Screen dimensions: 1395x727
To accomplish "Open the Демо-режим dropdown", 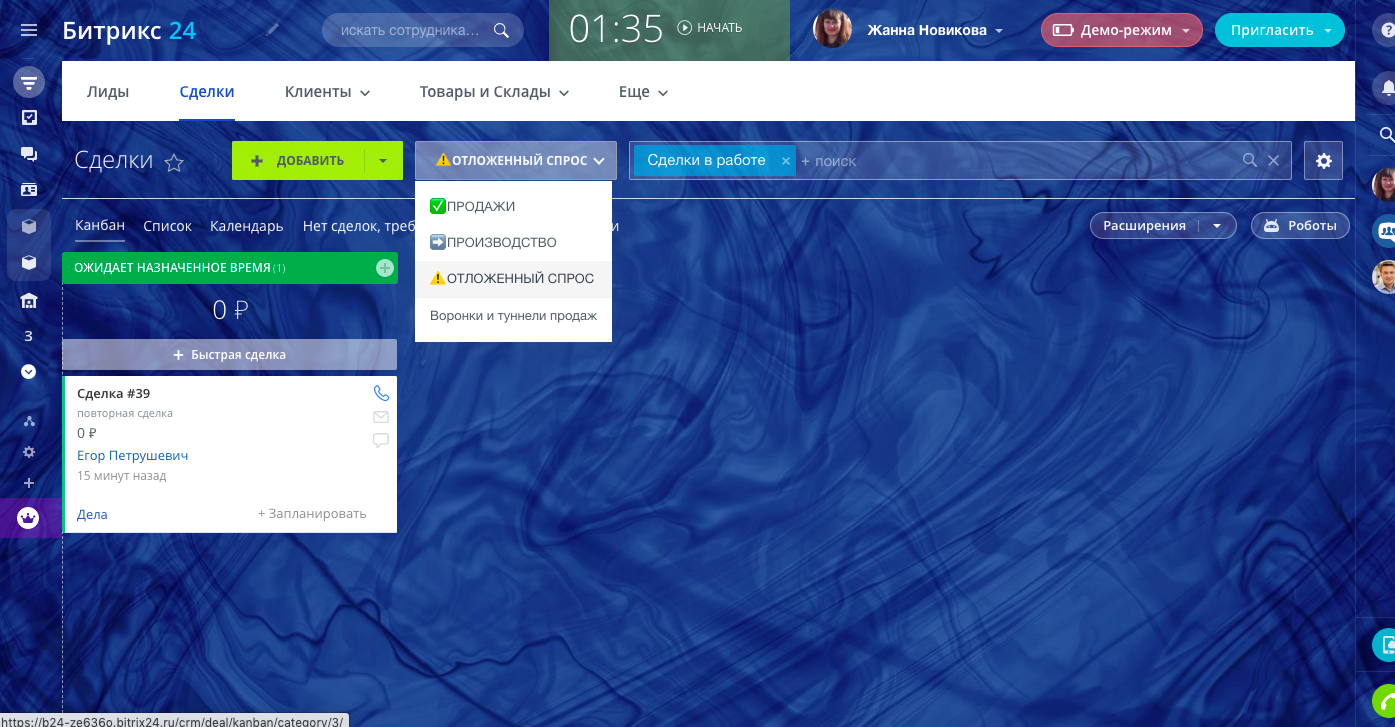I will point(1121,30).
